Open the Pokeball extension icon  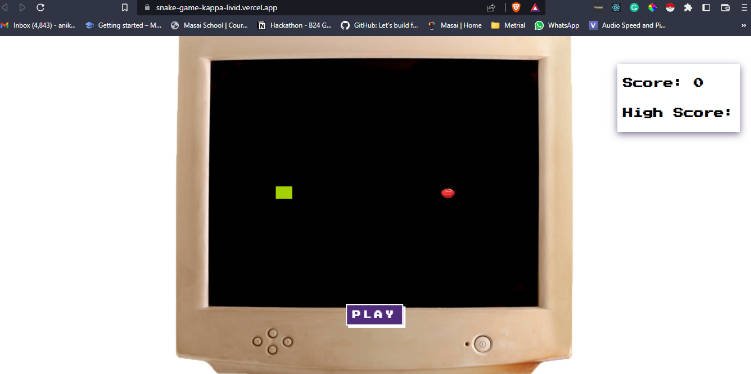click(x=670, y=8)
